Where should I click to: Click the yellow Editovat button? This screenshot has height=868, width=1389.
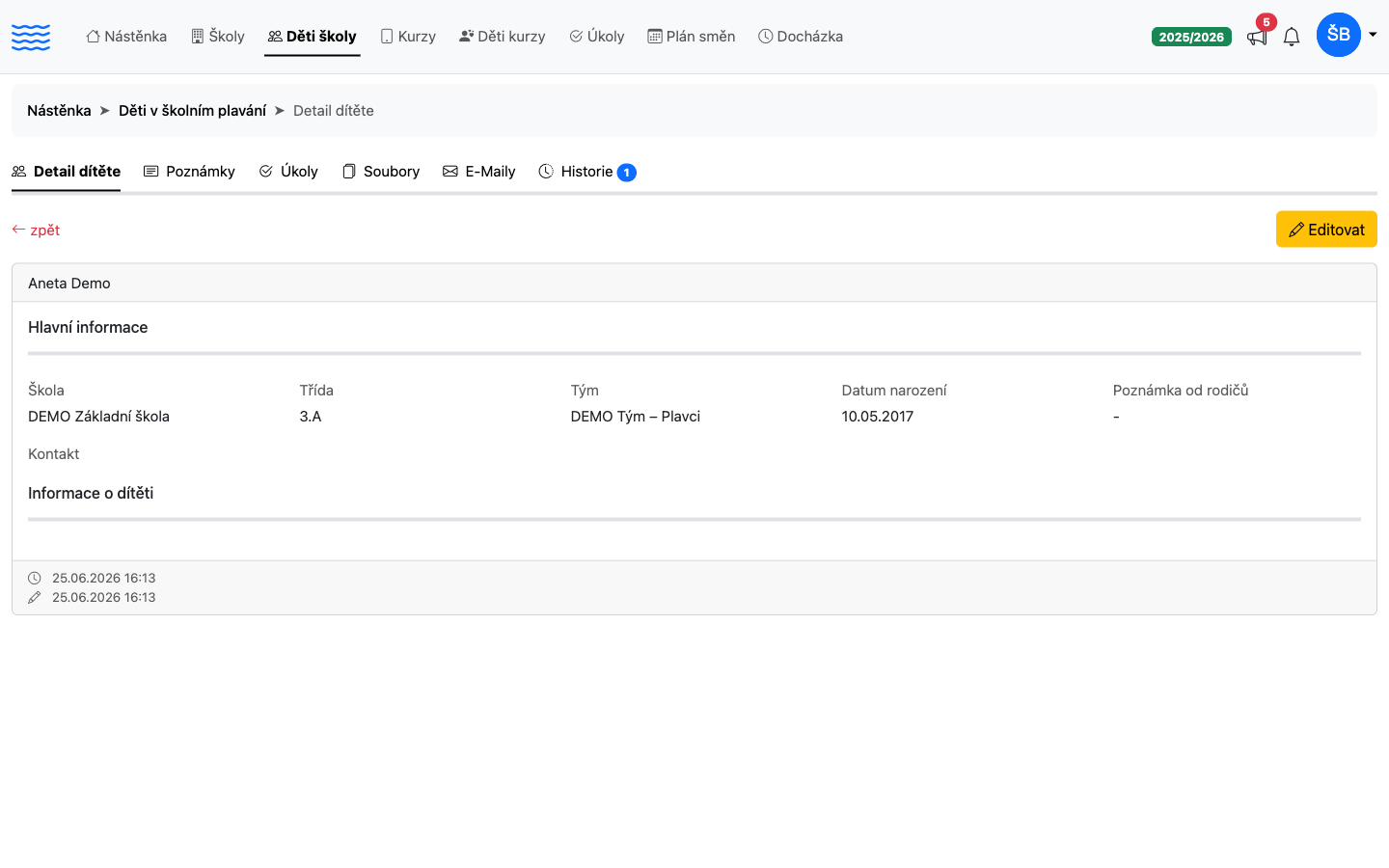(x=1326, y=230)
